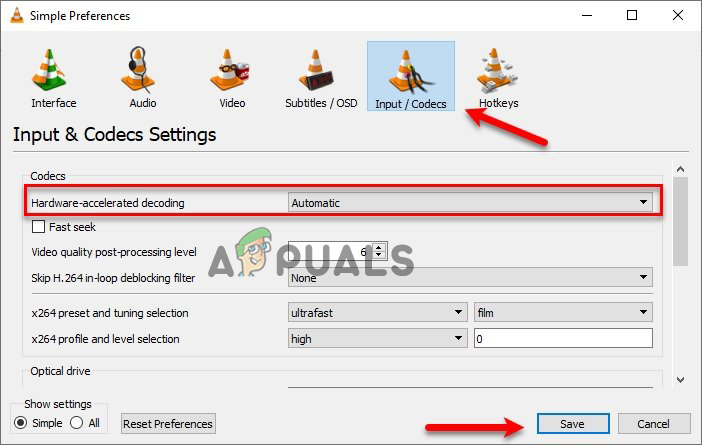The image size is (702, 445).
Task: Select the All show settings radio button
Action: pyautogui.click(x=77, y=423)
